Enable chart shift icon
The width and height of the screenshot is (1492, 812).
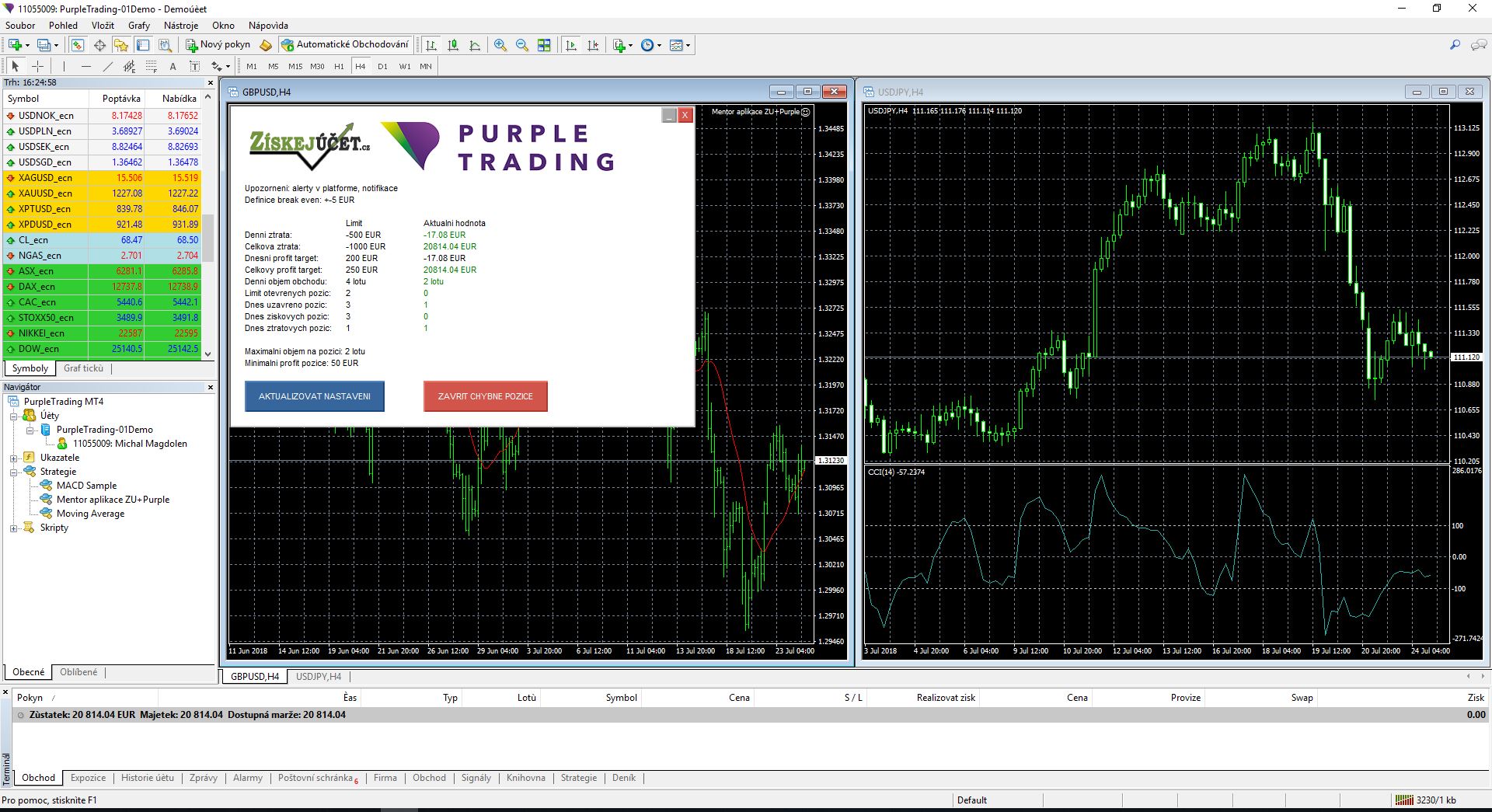(593, 45)
